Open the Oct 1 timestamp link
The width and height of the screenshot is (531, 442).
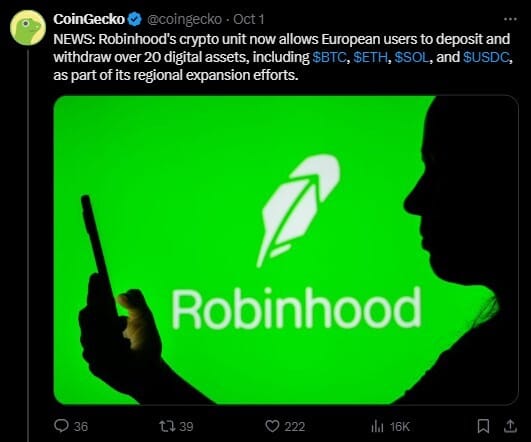coord(249,19)
